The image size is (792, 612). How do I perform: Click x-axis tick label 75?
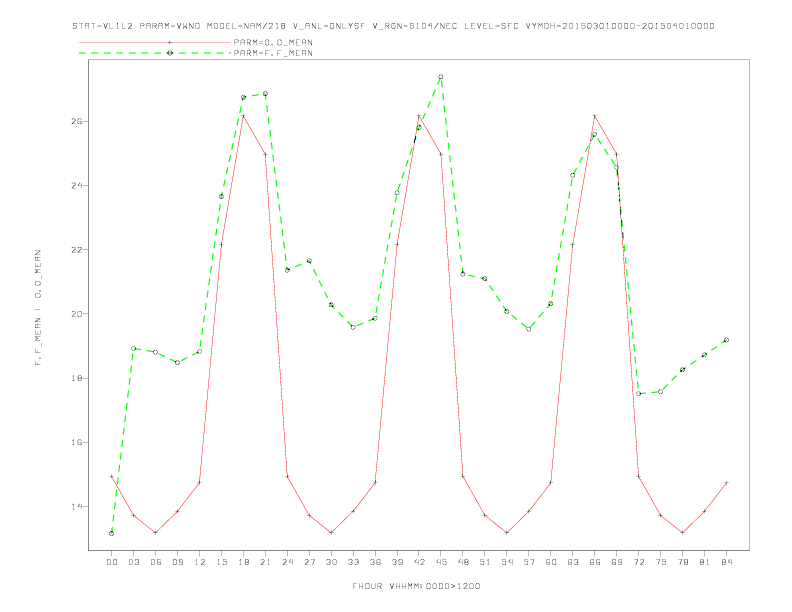661,562
